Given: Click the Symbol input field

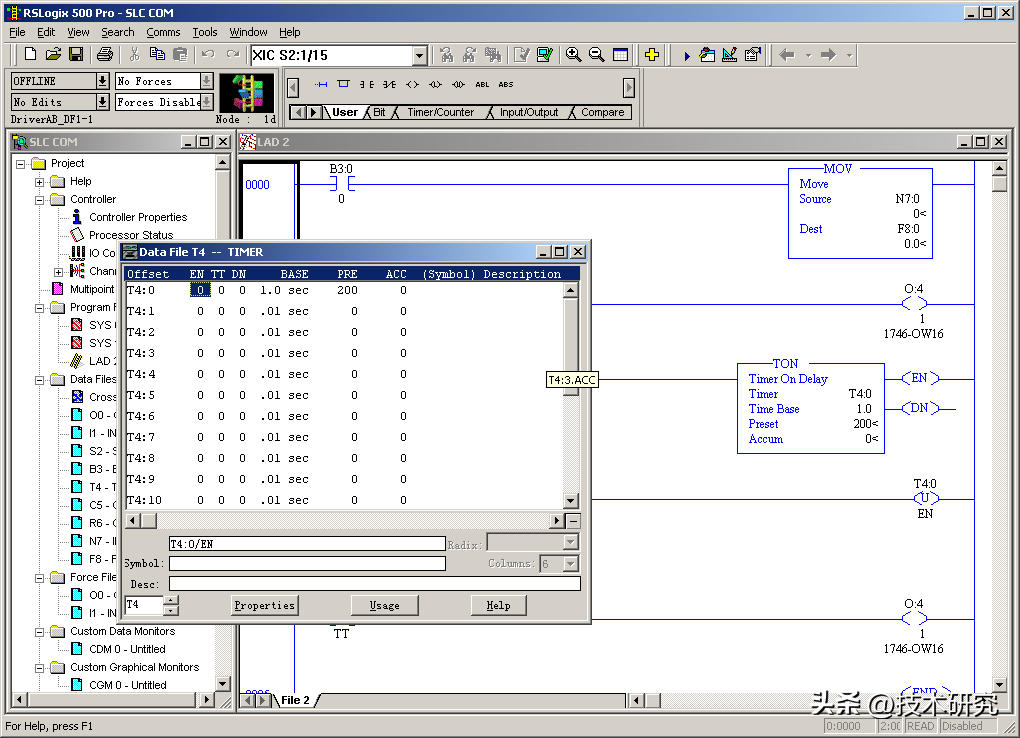Looking at the screenshot, I should click(307, 563).
